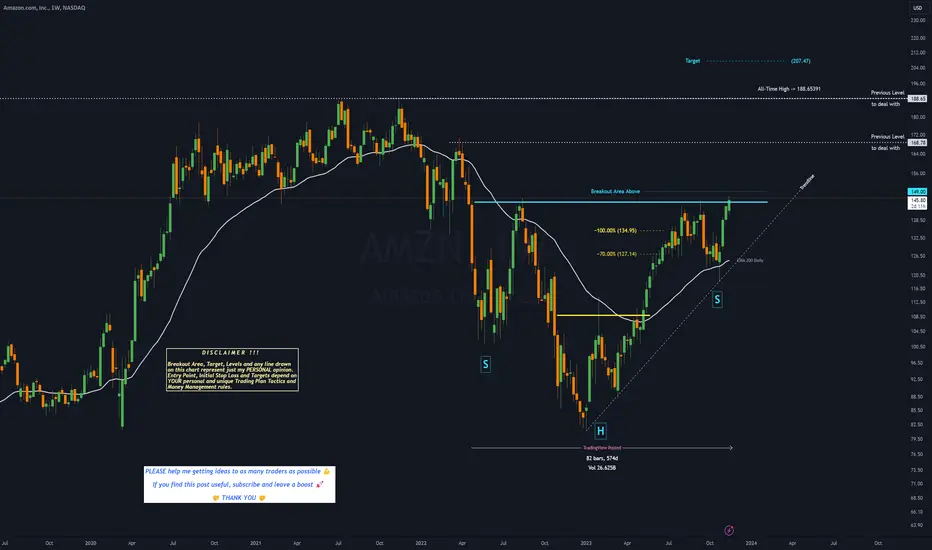Viewport: 932px width, 550px height.
Task: Click the 63.90 price scale value
Action: point(918,525)
